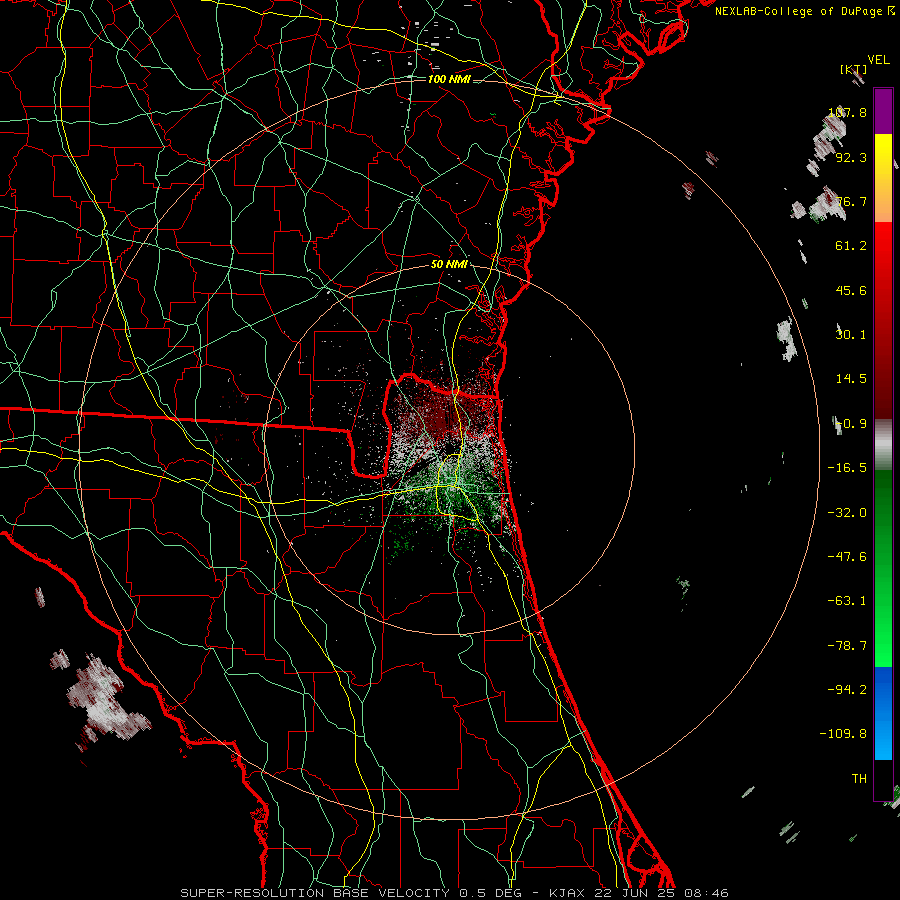The width and height of the screenshot is (900, 900).
Task: Select the 50 NMI range ring label
Action: click(449, 265)
